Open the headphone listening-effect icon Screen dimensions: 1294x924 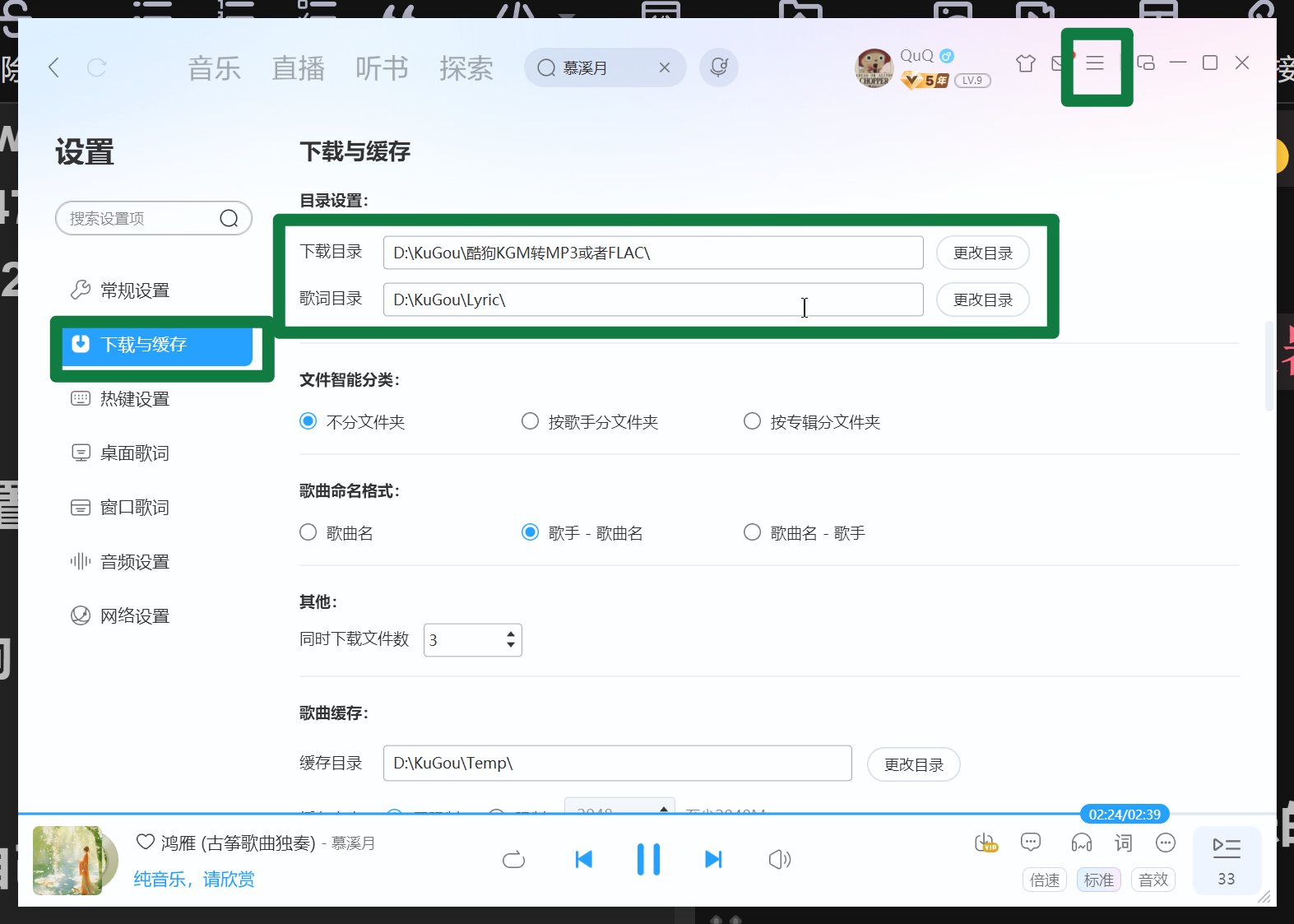[1082, 842]
